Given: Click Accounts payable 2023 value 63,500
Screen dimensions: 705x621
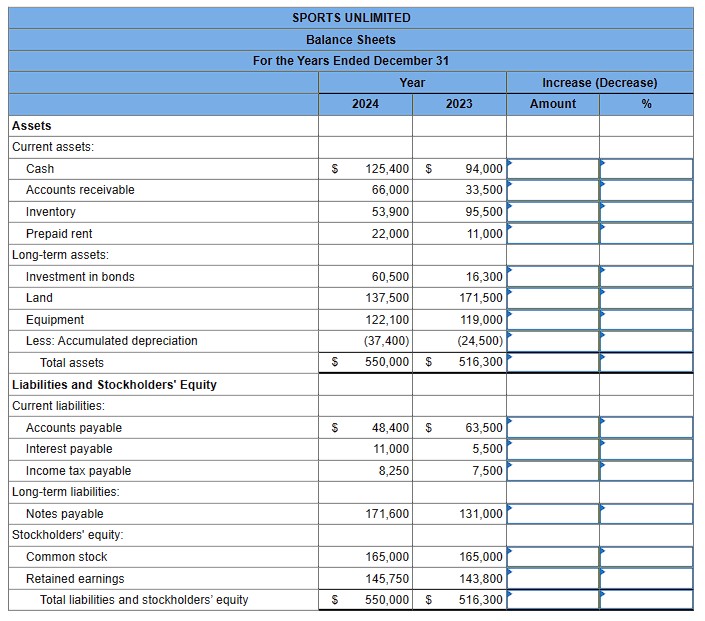Looking at the screenshot, I should tap(484, 428).
